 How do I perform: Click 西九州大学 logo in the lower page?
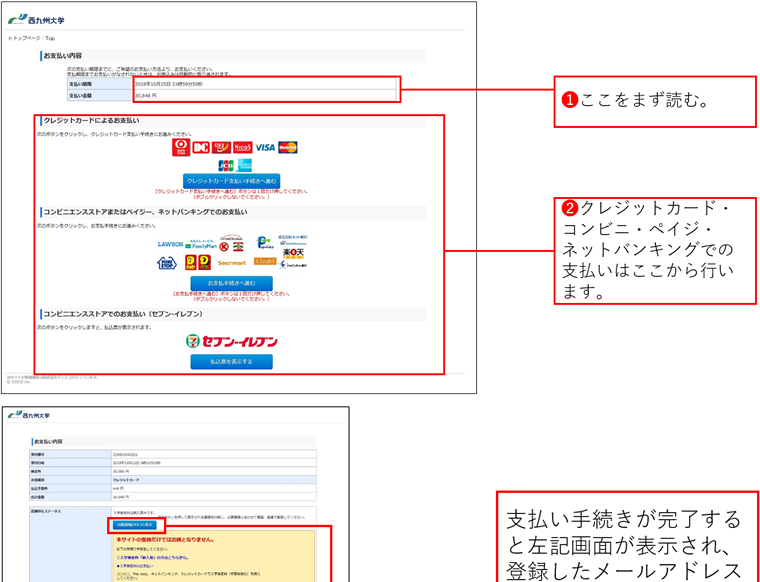[x=29, y=415]
